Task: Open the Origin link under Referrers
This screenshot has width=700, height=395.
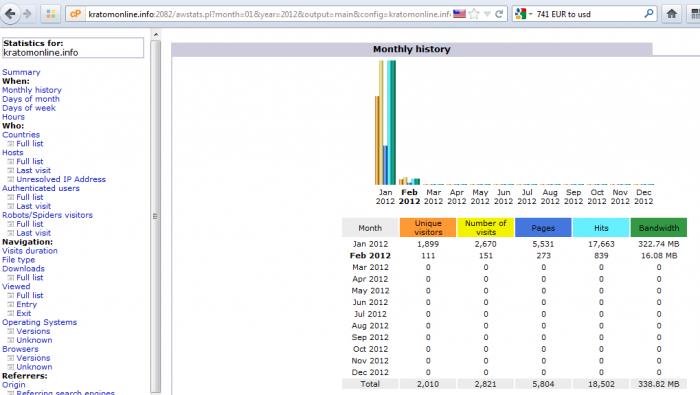Action: pos(13,384)
